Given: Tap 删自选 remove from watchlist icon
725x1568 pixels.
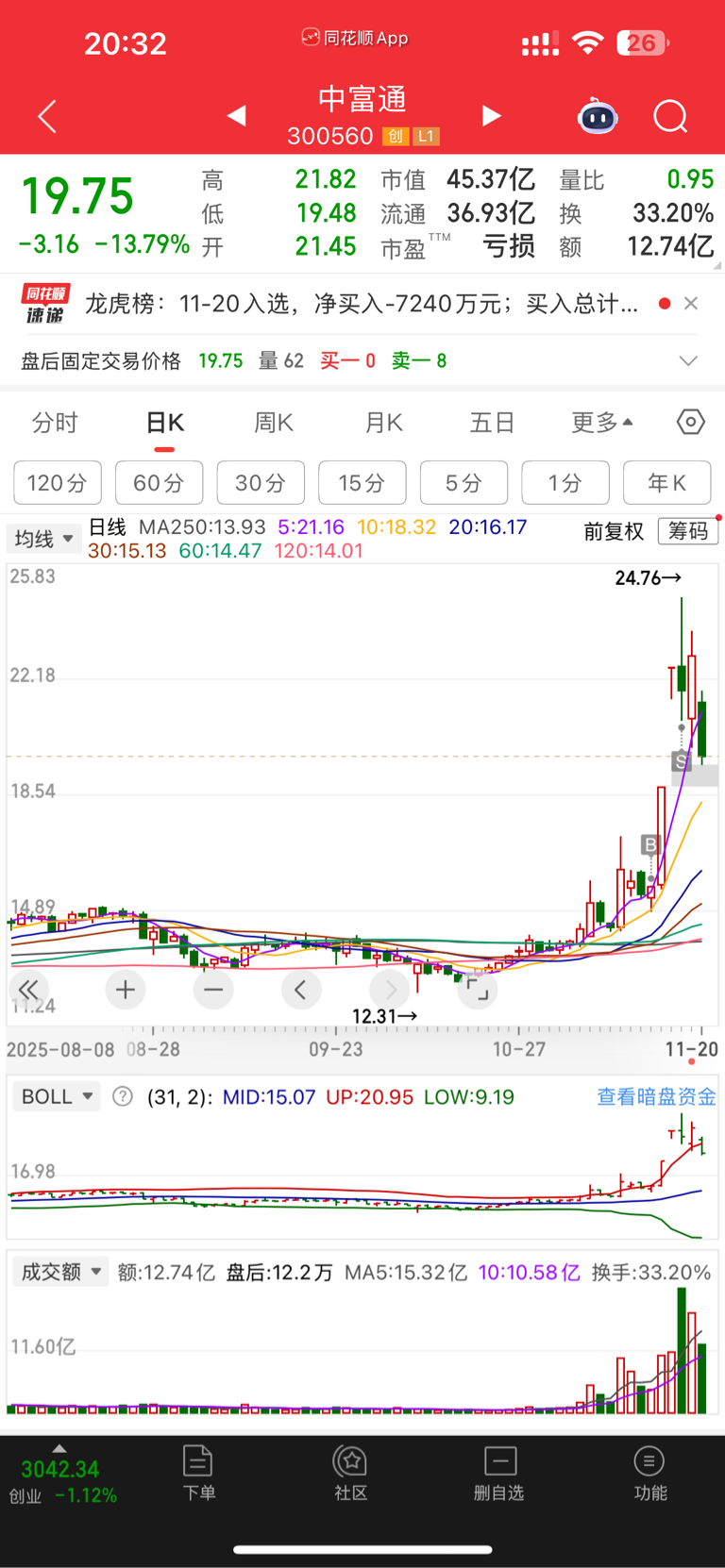Looking at the screenshot, I should coord(499,1473).
